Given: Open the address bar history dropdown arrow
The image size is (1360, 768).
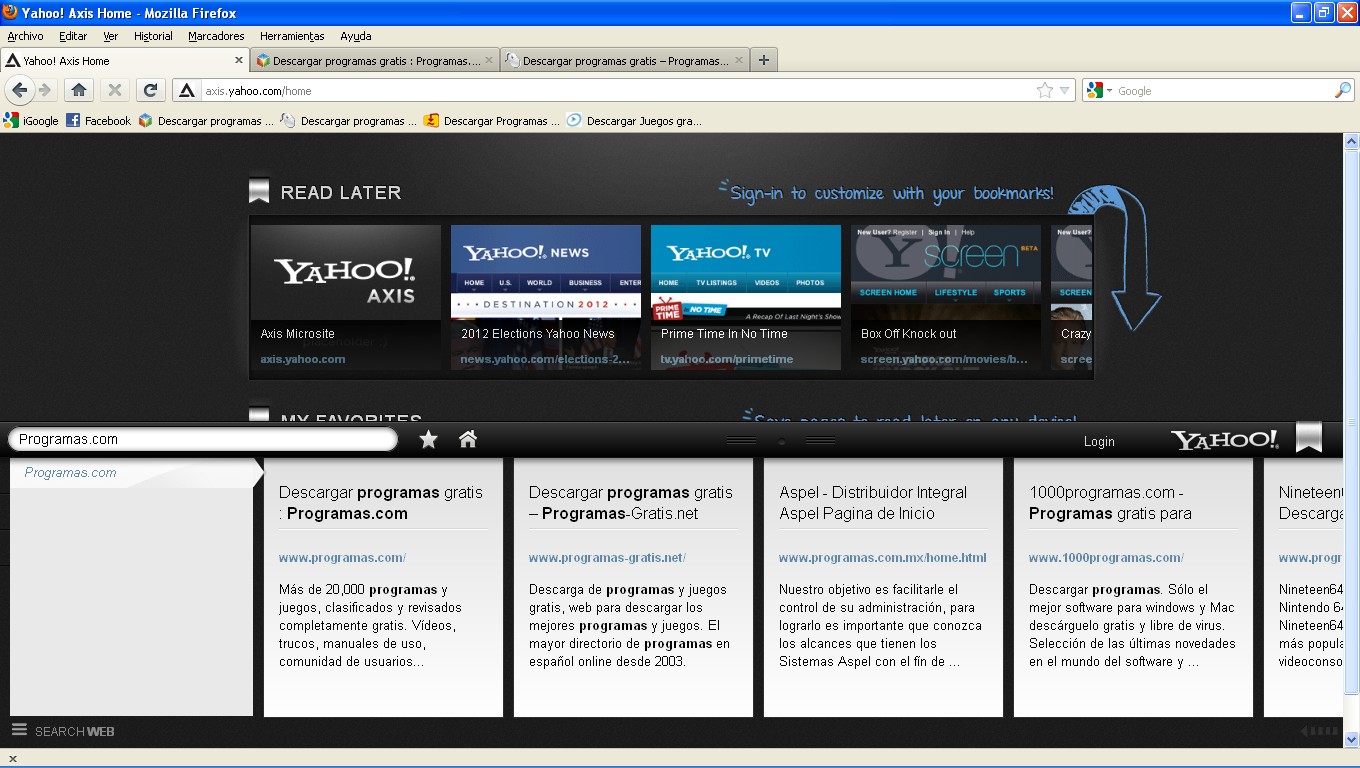Looking at the screenshot, I should click(1065, 90).
